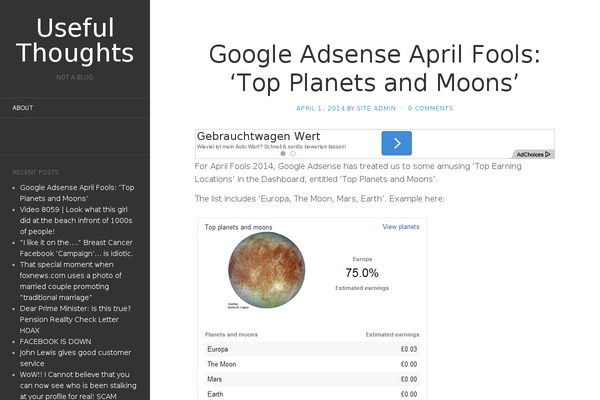The height and width of the screenshot is (400, 600).
Task: Open the About menu item
Action: click(23, 107)
